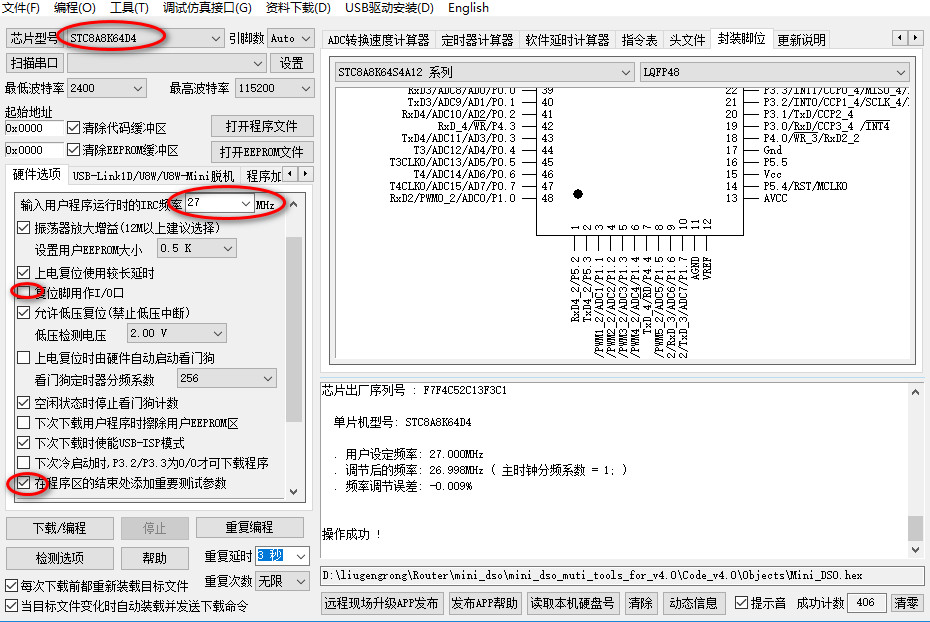
Task: Open the USB驱动安装(D) menu
Action: point(389,8)
